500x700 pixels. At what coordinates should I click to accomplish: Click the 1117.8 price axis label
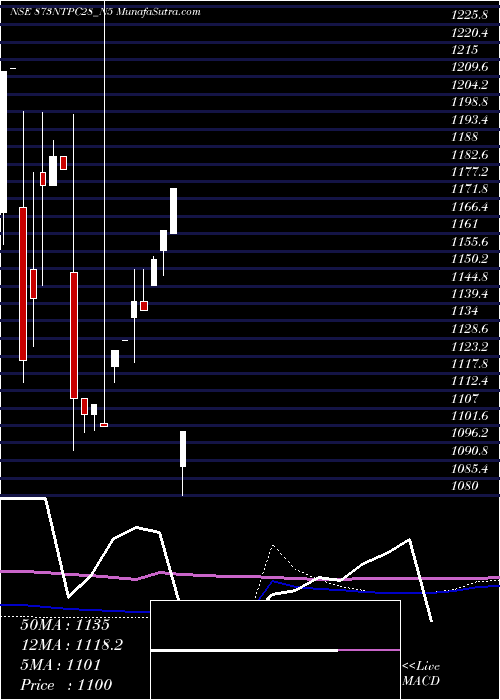coord(469,363)
